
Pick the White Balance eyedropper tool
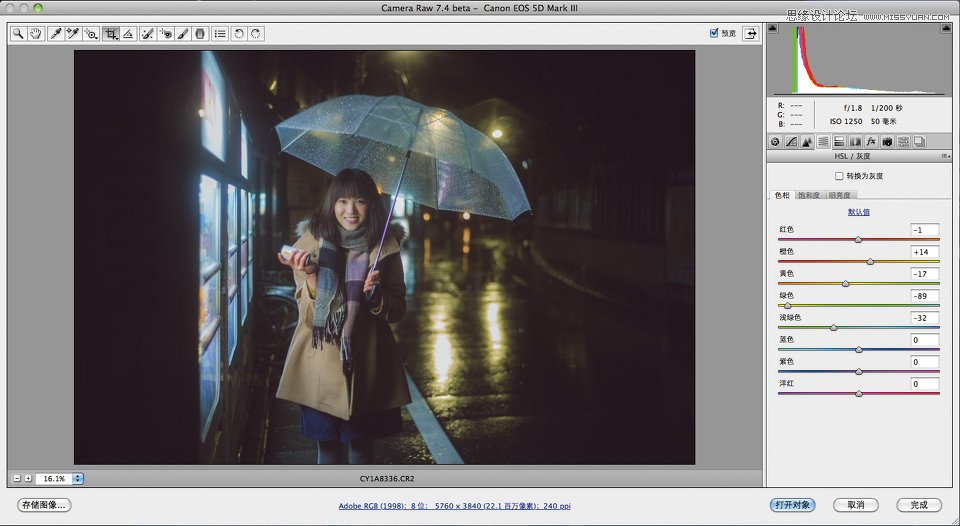[x=56, y=34]
